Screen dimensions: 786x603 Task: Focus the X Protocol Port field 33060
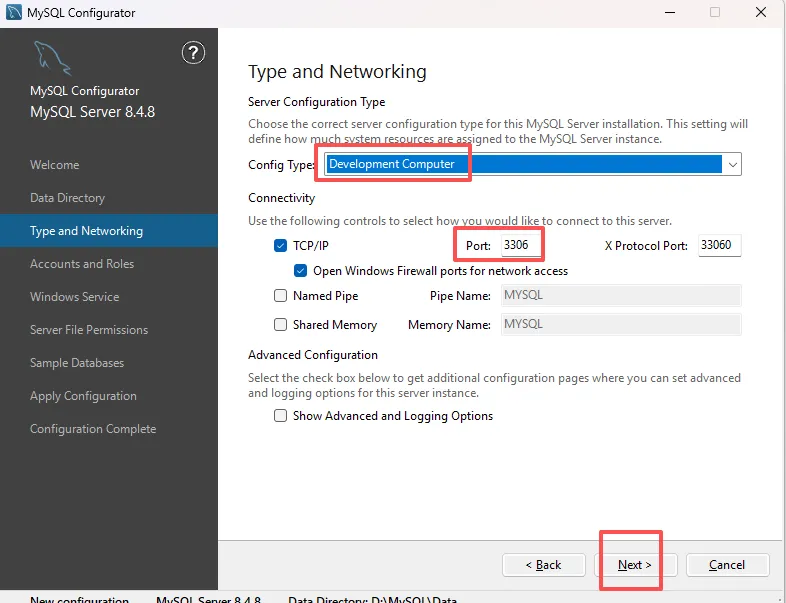pos(719,245)
